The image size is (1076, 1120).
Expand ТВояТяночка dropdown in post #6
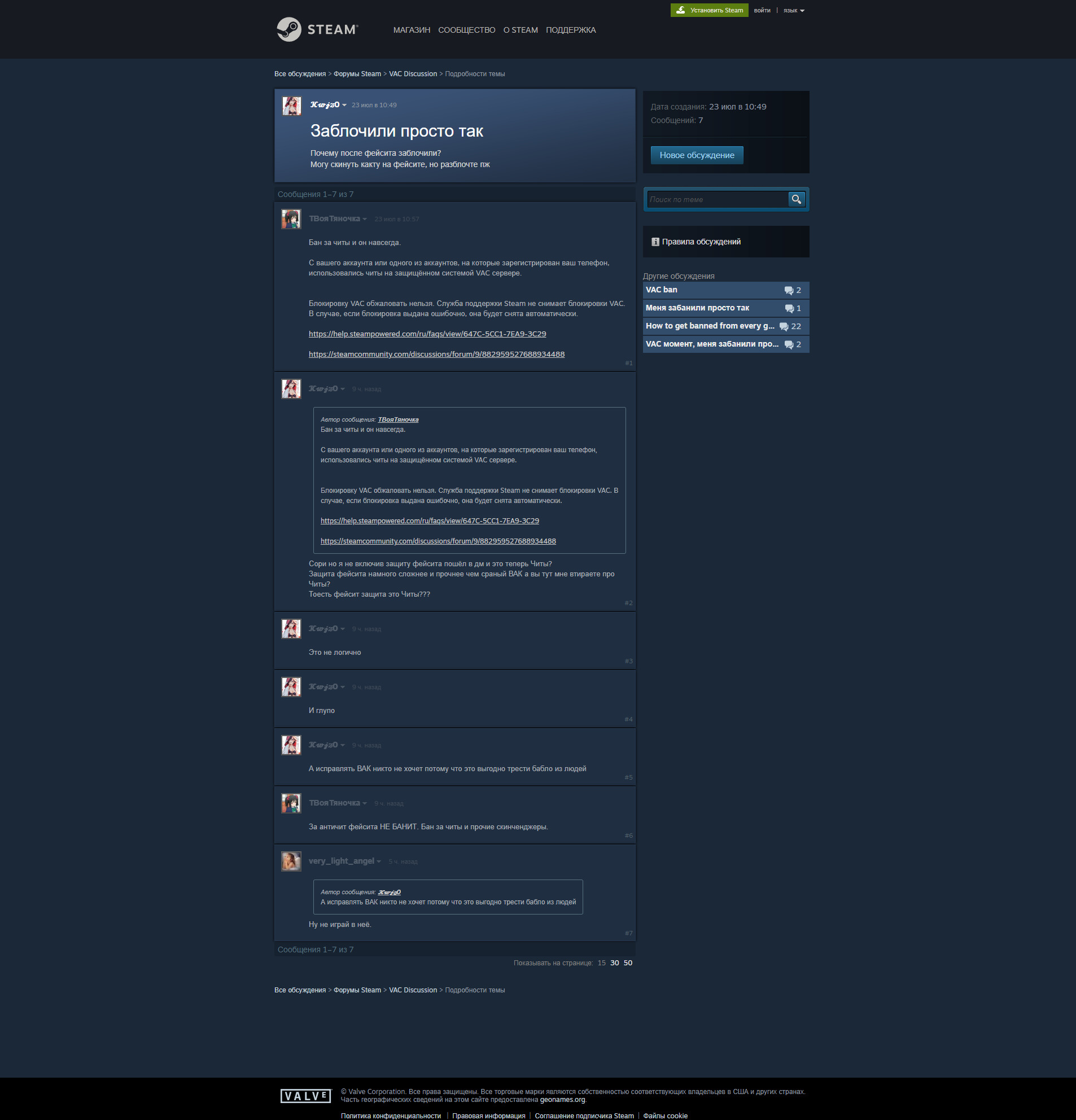[365, 803]
